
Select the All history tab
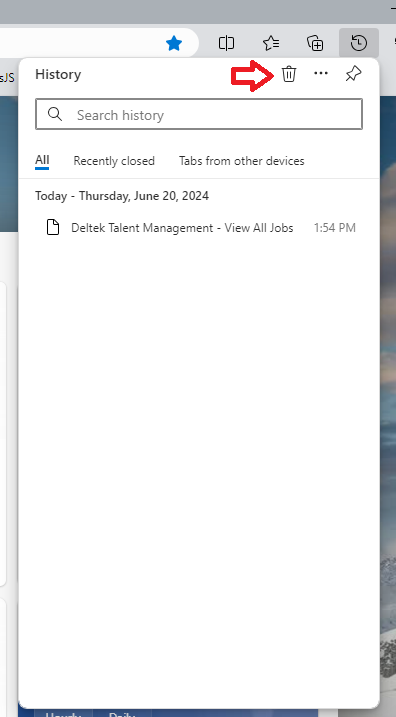pos(42,161)
